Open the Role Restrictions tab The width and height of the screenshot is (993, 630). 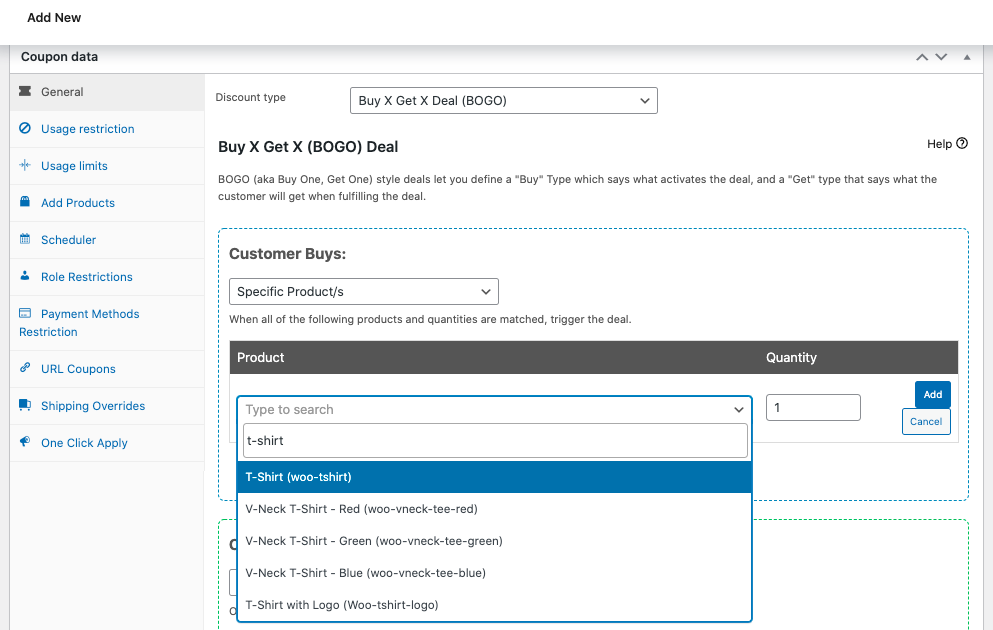[x=107, y=277]
